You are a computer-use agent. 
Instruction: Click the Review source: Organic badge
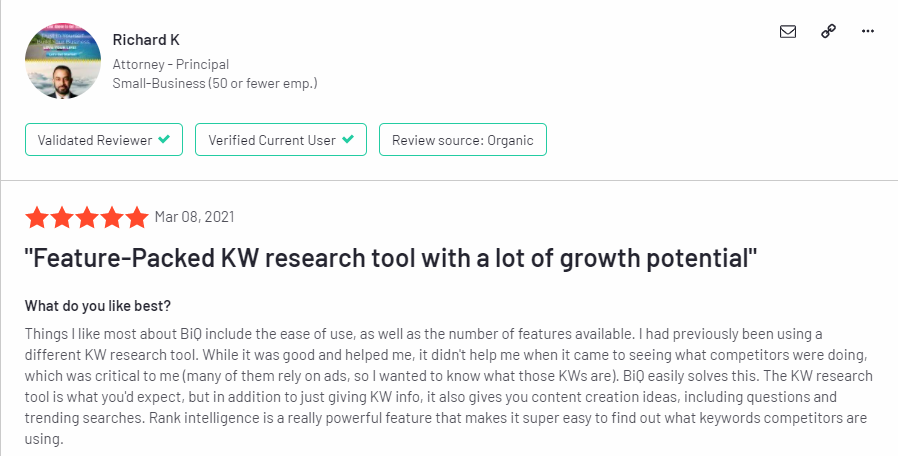[463, 139]
